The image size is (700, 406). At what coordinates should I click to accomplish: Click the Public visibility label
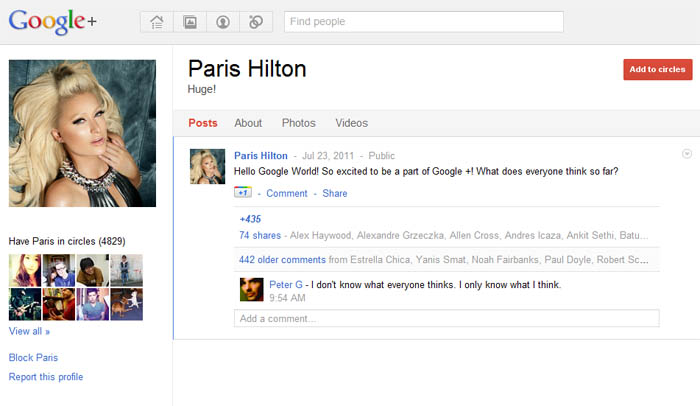tap(382, 156)
